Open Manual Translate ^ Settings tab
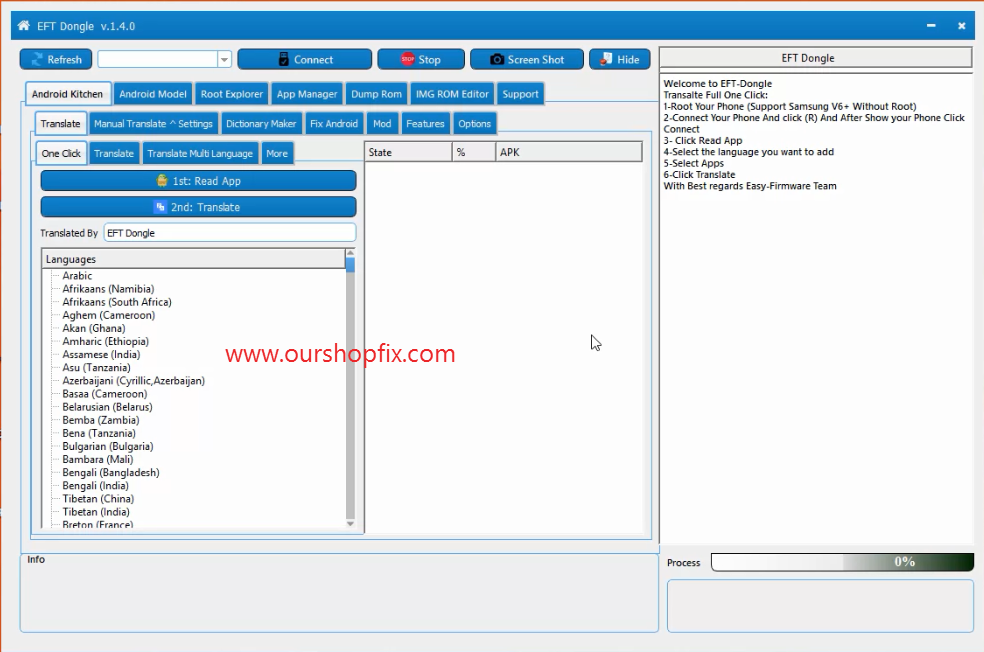 click(x=153, y=124)
